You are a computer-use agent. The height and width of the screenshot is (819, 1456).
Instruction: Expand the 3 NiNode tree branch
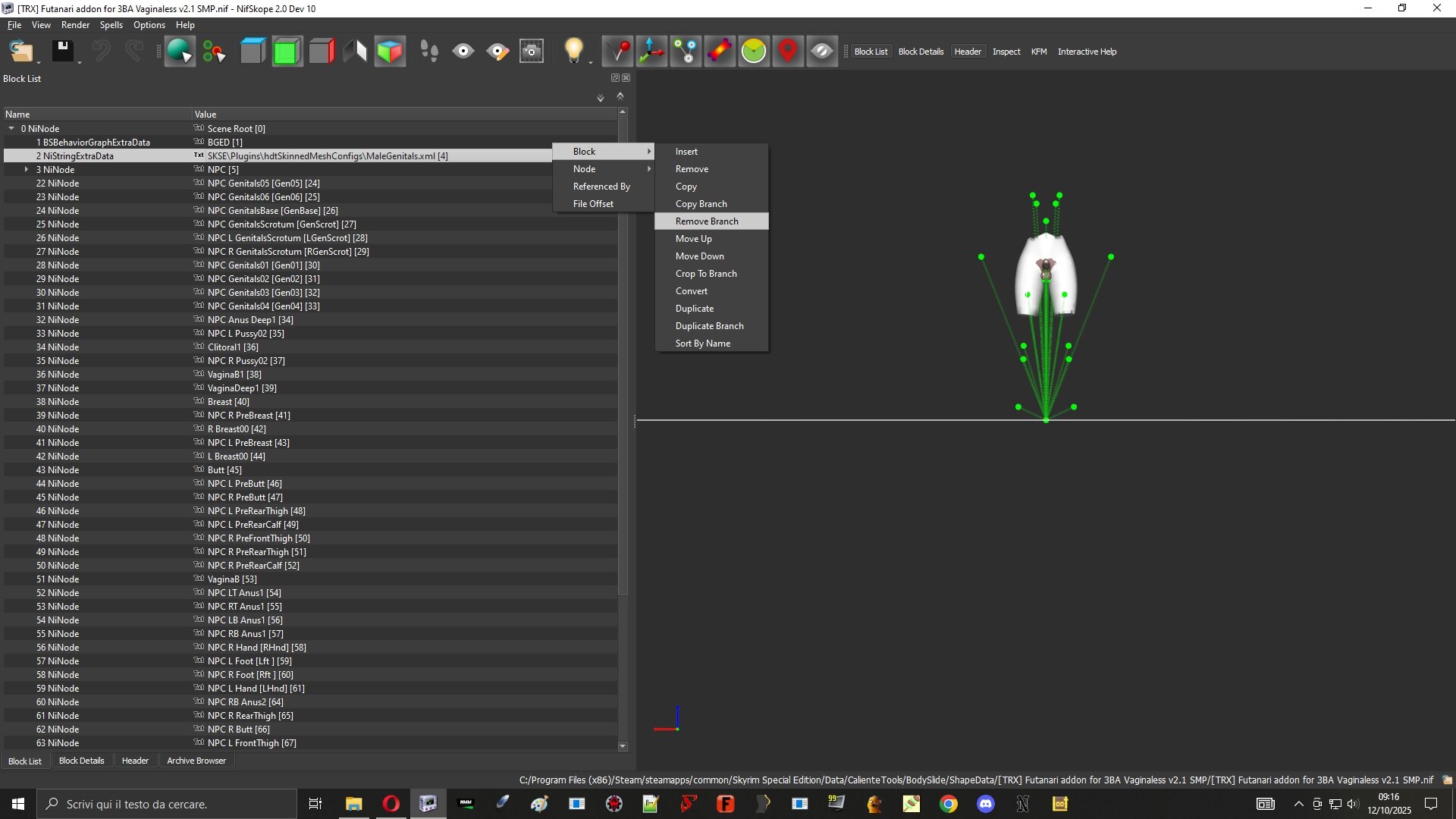[27, 170]
